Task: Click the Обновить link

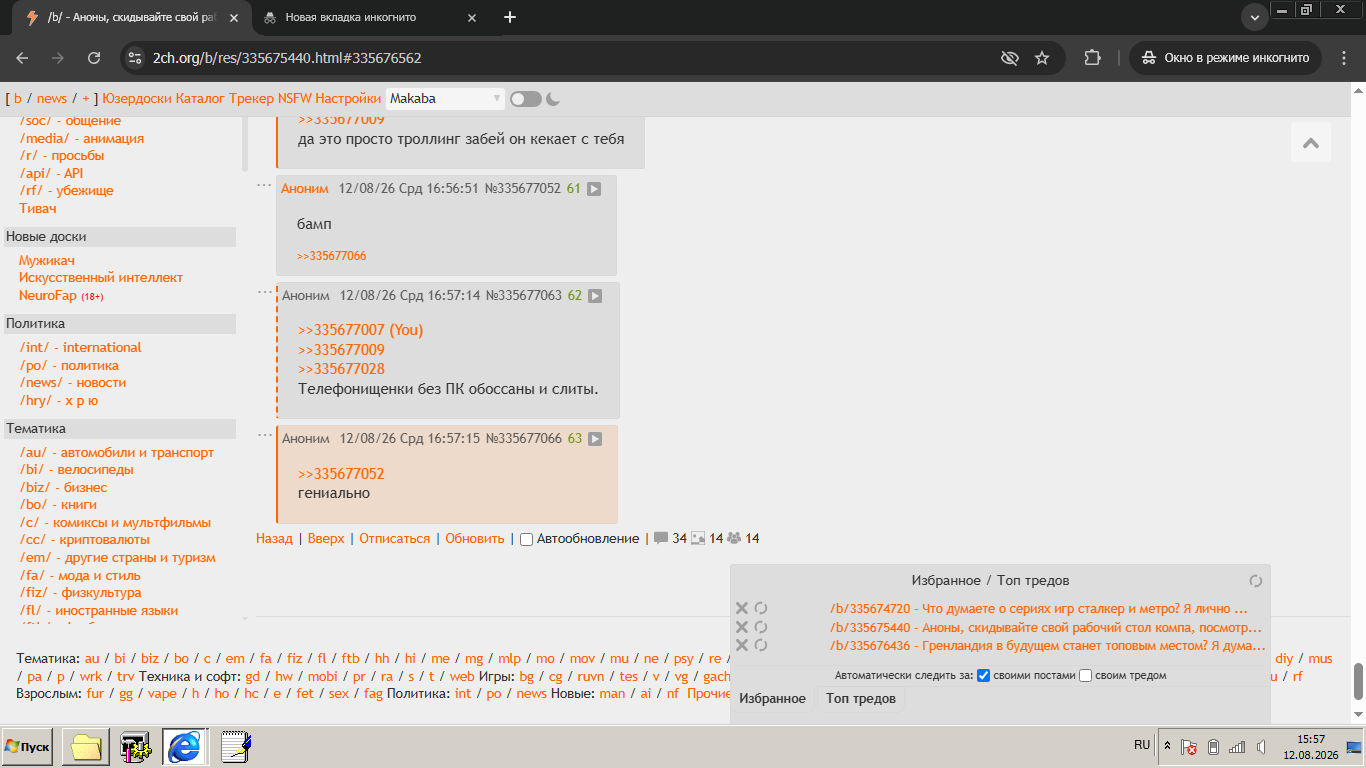Action: click(x=475, y=538)
